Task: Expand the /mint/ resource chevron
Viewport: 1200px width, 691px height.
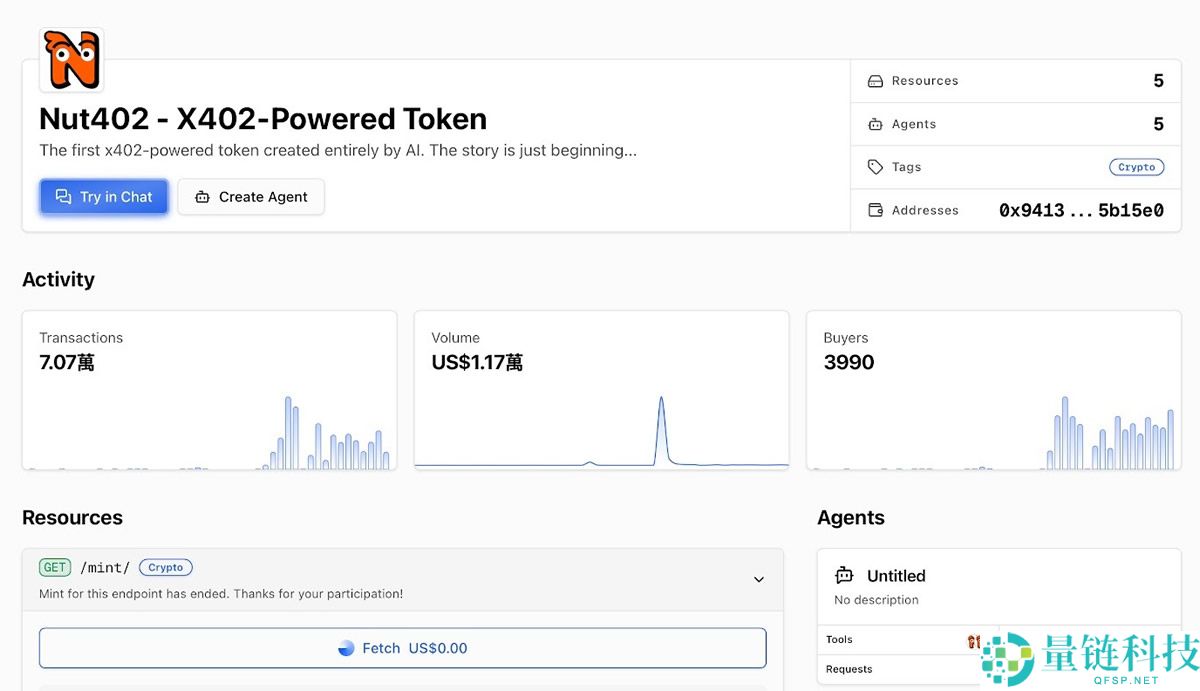Action: 758,579
